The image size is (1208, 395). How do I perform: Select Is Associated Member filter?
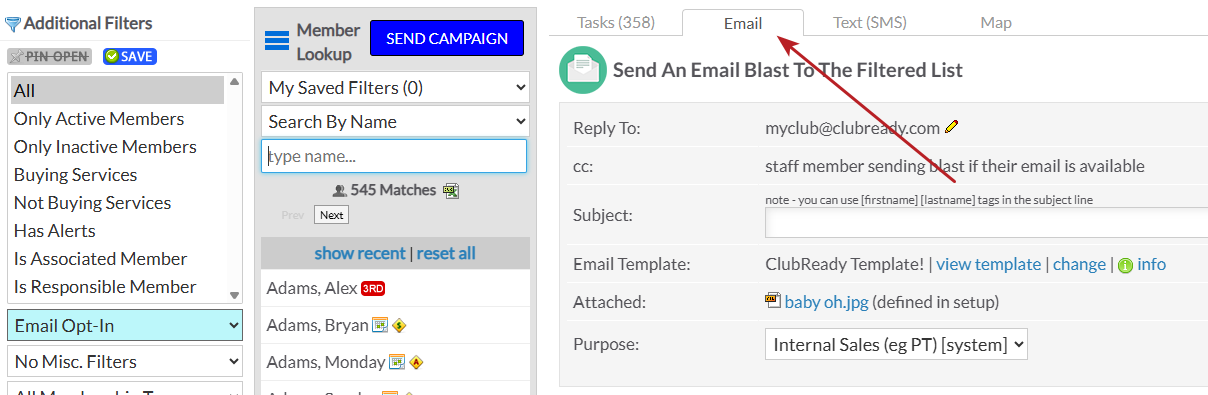point(118,258)
